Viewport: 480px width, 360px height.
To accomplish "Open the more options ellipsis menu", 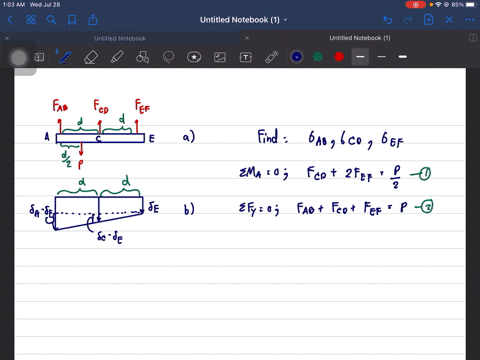I will point(470,20).
